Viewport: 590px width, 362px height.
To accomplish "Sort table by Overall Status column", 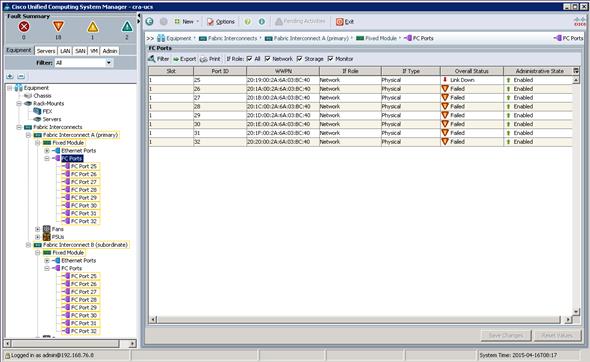I will click(x=472, y=71).
